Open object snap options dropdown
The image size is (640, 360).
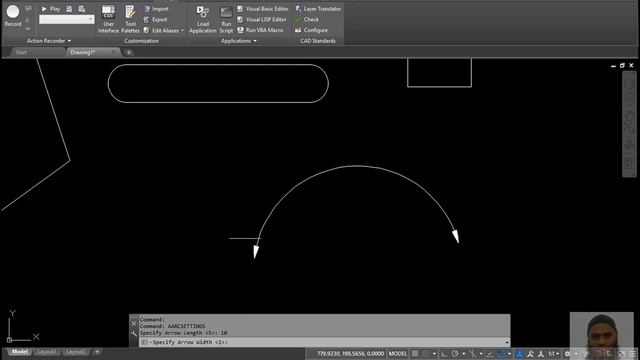(x=509, y=353)
